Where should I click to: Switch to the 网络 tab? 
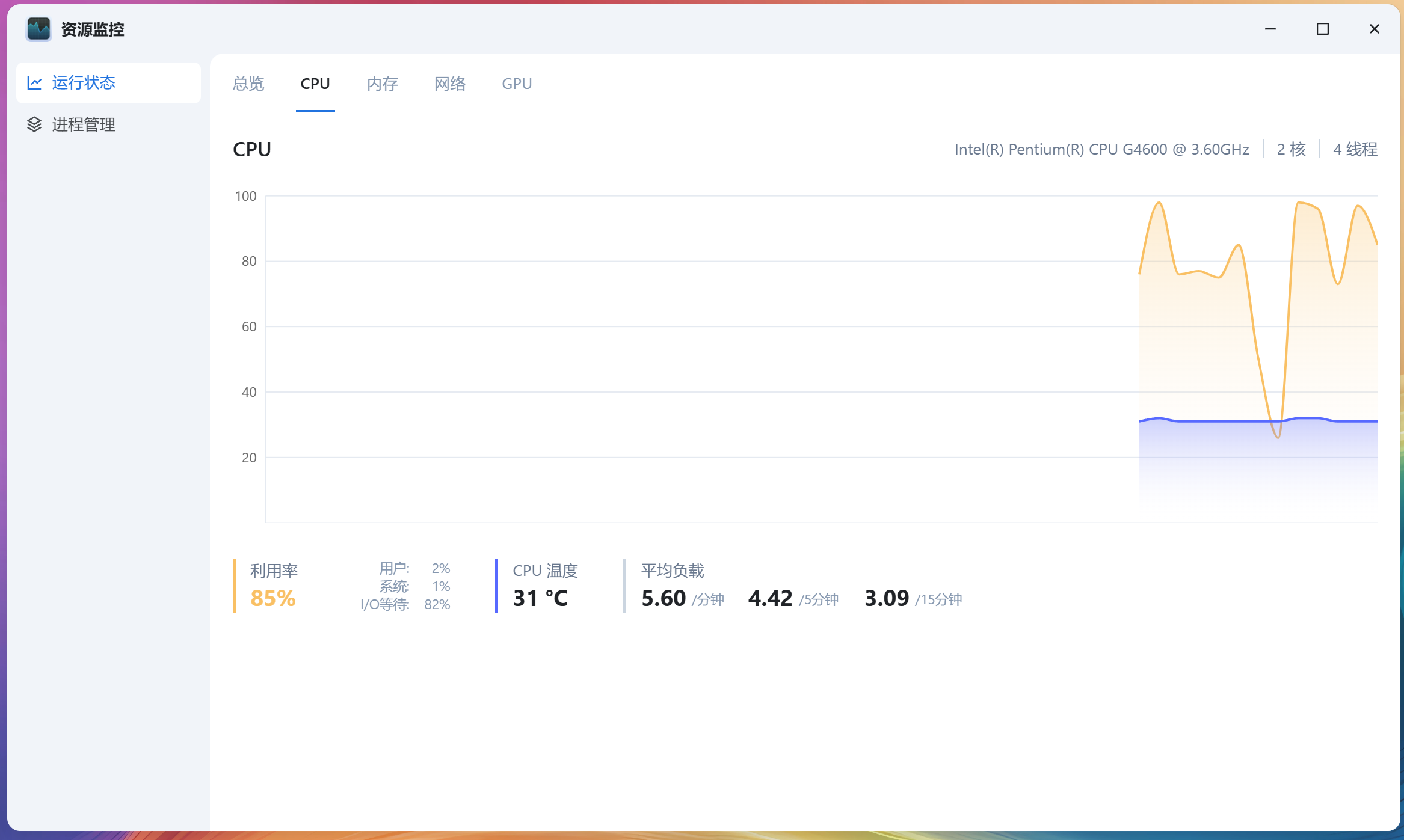450,84
